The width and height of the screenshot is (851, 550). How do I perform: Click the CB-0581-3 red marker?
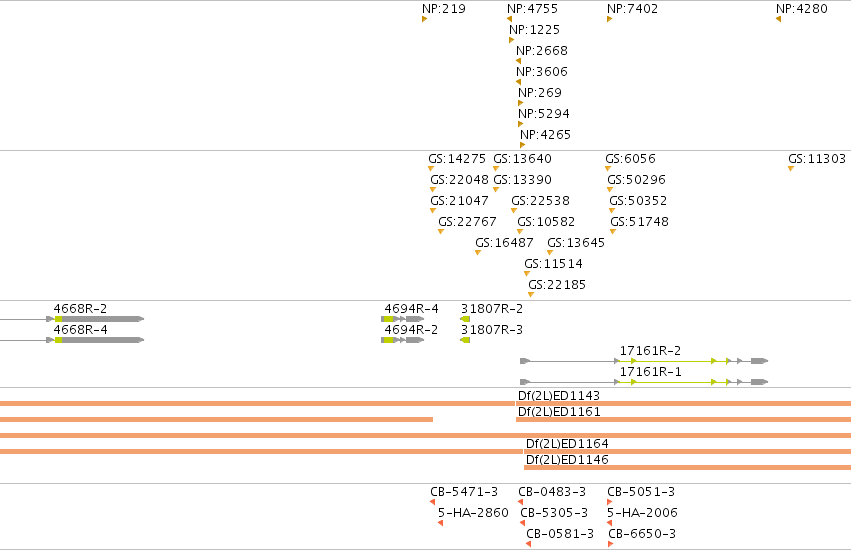[x=528, y=544]
